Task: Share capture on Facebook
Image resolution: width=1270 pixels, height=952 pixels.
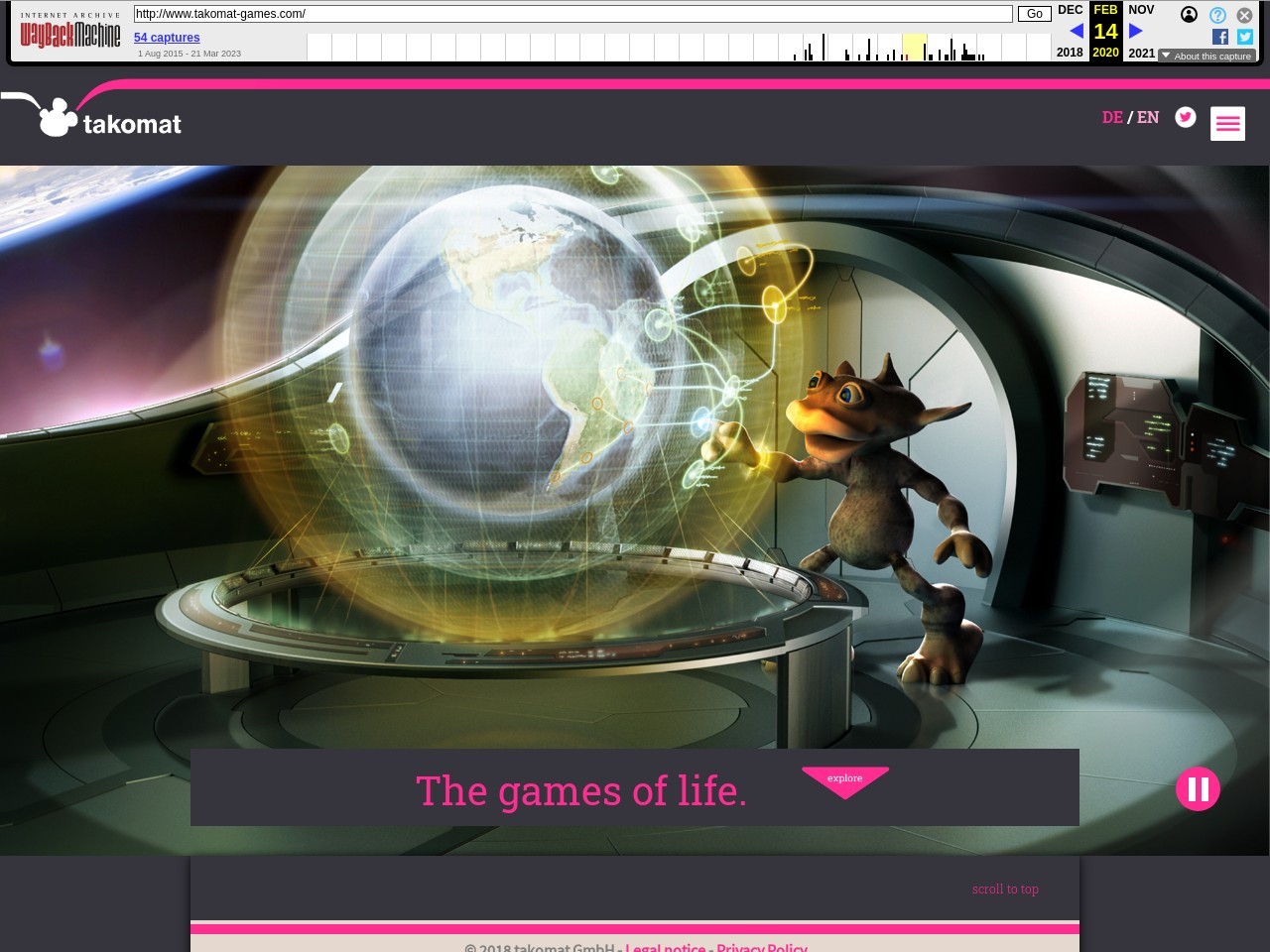Action: pos(1220,37)
